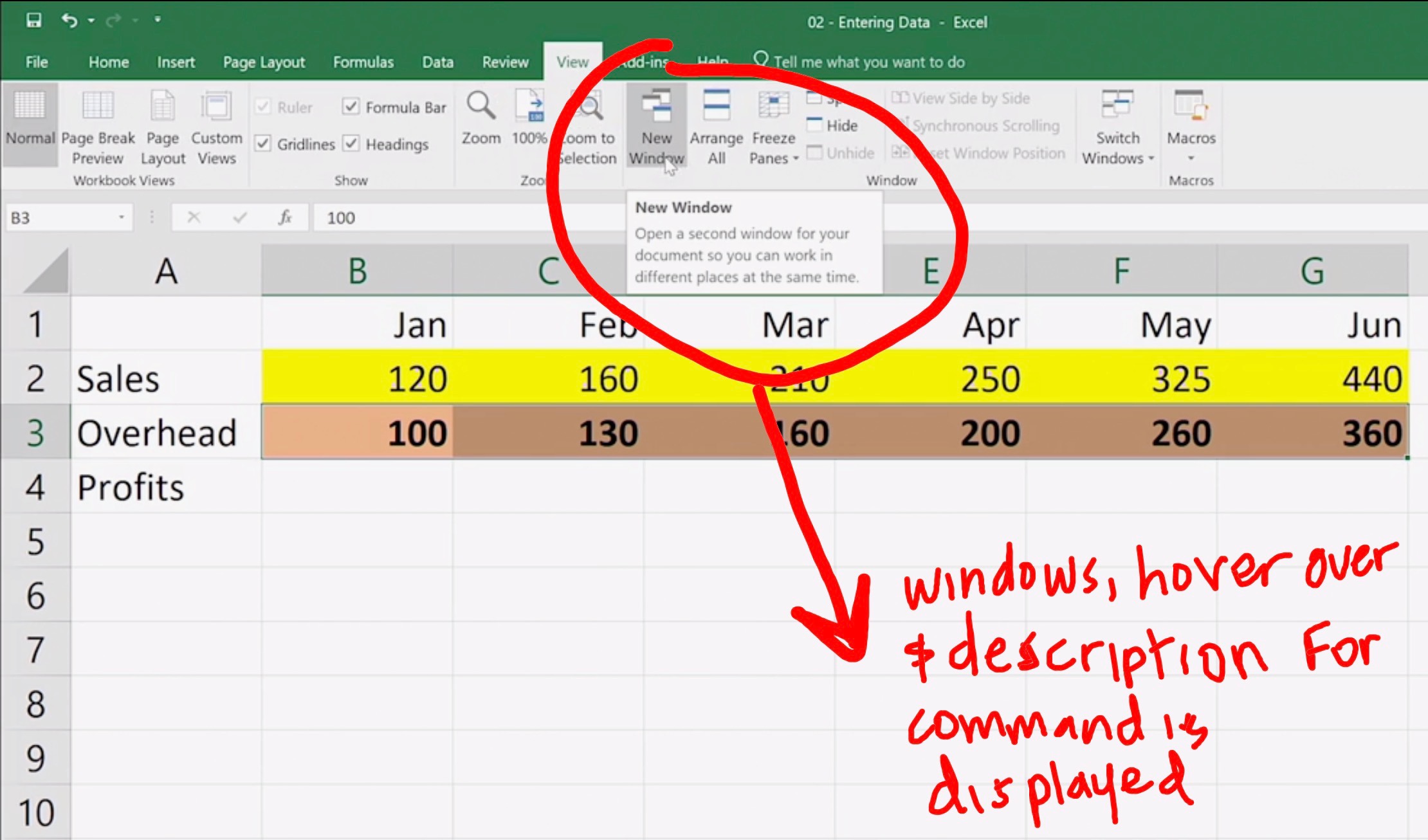The height and width of the screenshot is (840, 1428).
Task: Click the greyed Ruler checkbox
Action: (x=262, y=107)
